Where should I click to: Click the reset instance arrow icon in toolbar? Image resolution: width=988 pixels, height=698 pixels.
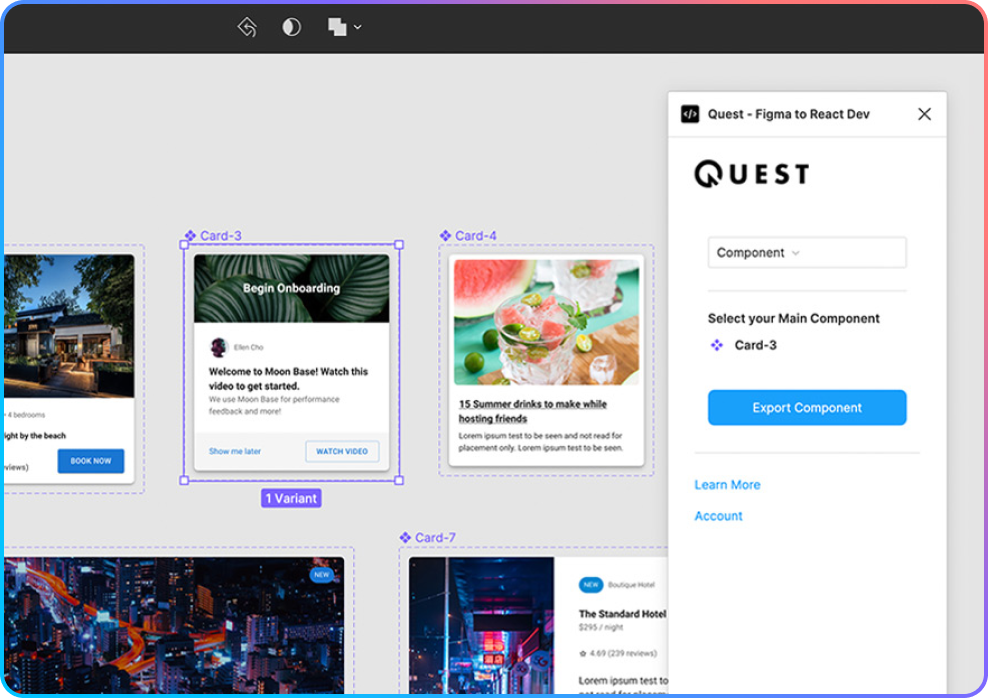click(x=247, y=27)
